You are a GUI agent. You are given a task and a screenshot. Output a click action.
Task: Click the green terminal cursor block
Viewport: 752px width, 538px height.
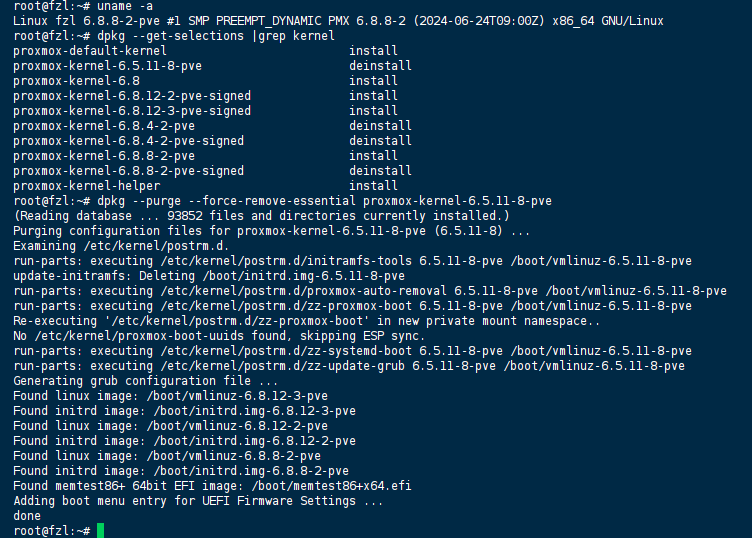(x=100, y=531)
